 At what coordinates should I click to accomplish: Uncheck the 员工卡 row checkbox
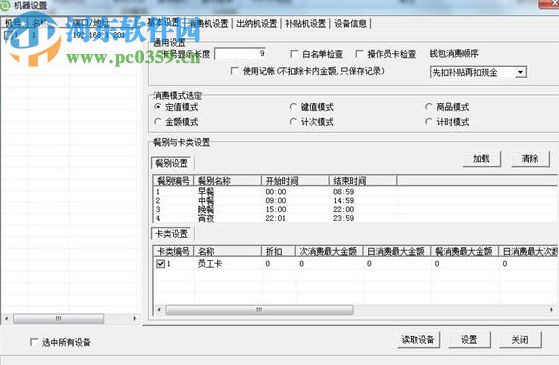click(x=160, y=264)
